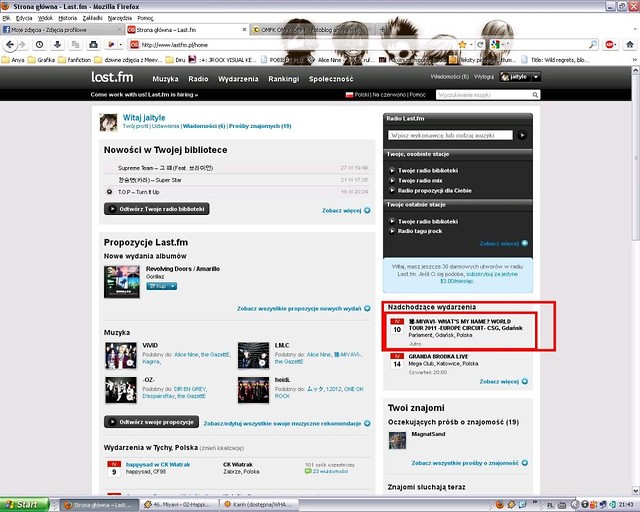Click the Windows Start button
This screenshot has width=640, height=512.
(24, 505)
